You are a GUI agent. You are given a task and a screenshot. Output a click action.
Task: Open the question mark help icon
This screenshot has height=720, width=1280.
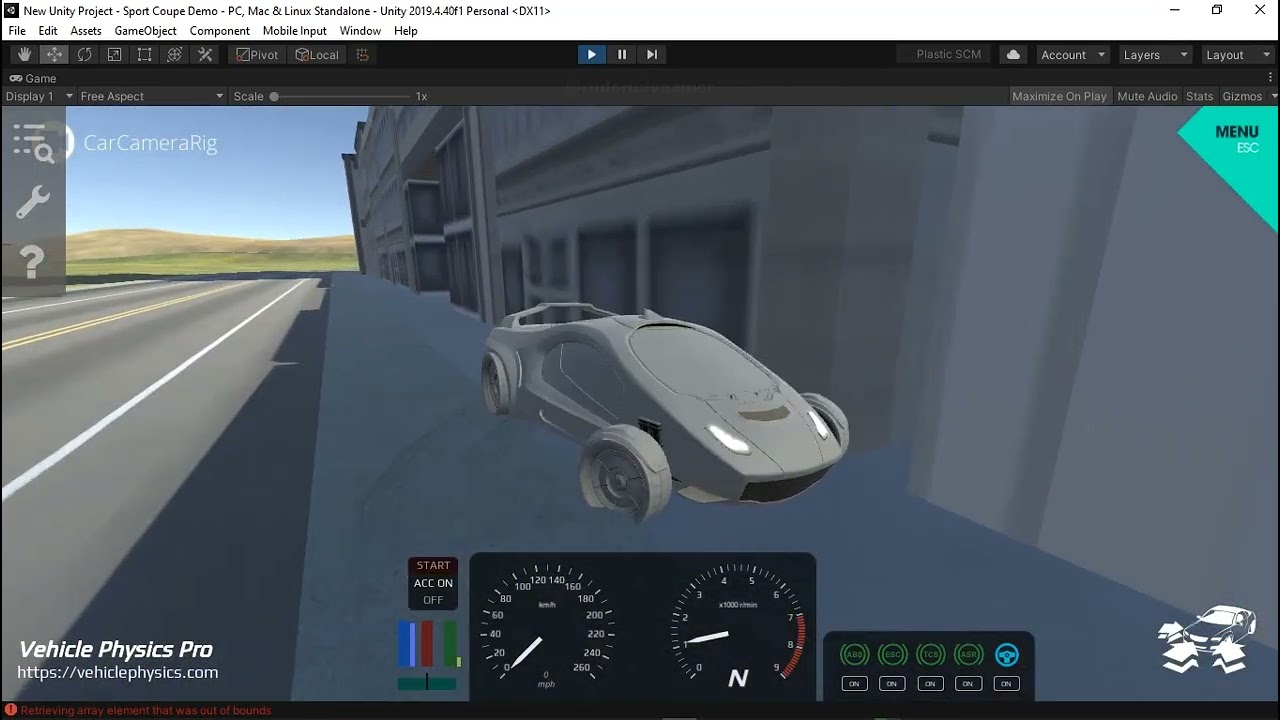coord(32,262)
